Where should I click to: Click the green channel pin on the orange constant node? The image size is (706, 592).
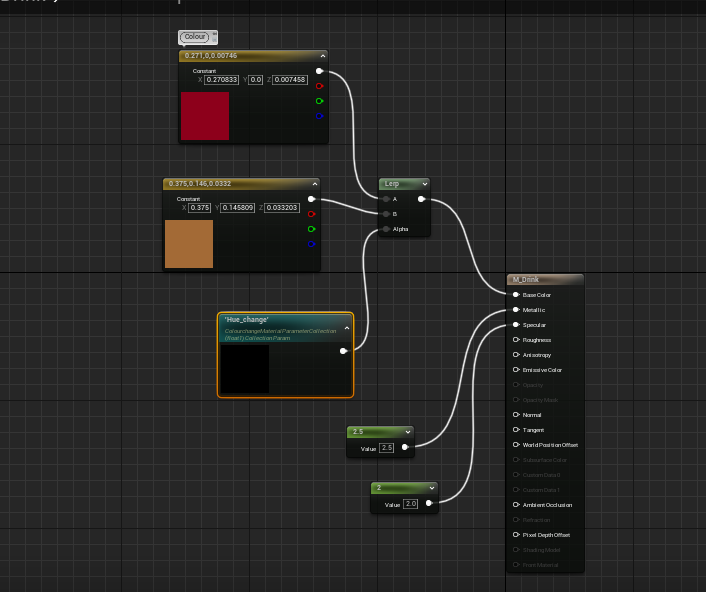(312, 229)
